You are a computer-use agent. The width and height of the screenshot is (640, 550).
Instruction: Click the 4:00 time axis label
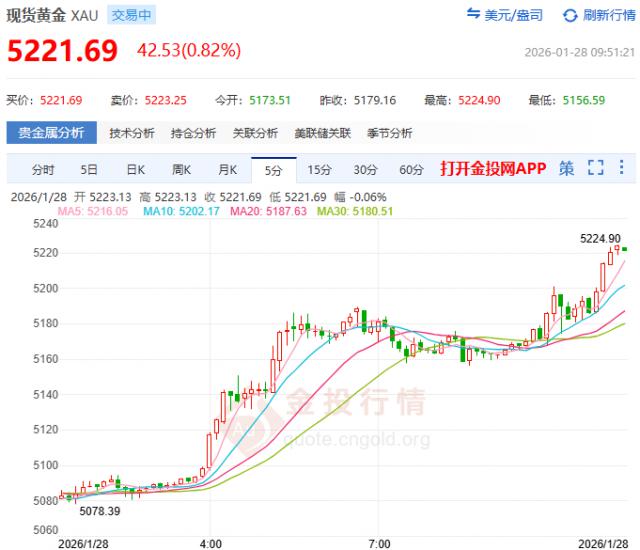click(x=211, y=543)
